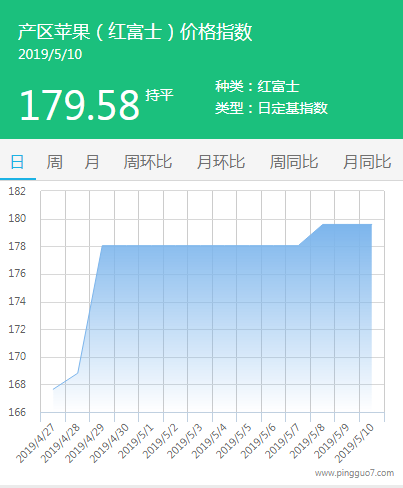
Task: Open the 月环比 tab
Action: 221,162
